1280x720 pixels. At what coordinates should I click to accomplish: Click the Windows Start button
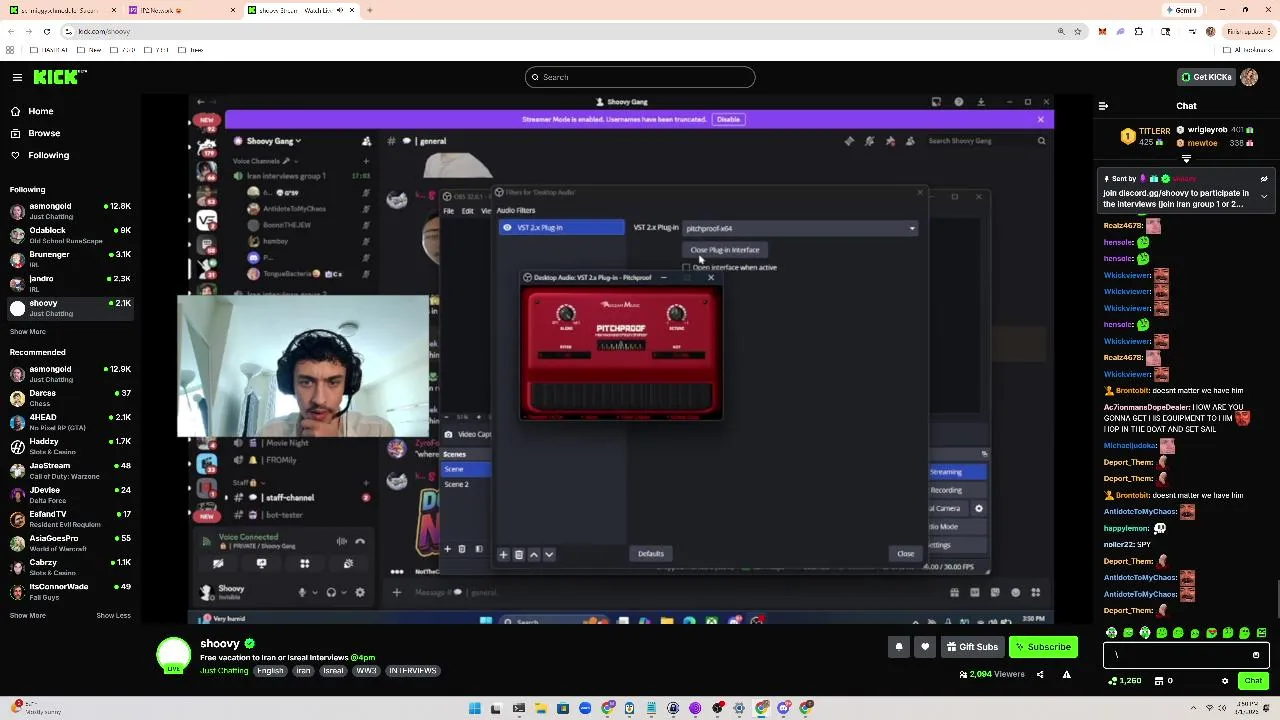[475, 709]
